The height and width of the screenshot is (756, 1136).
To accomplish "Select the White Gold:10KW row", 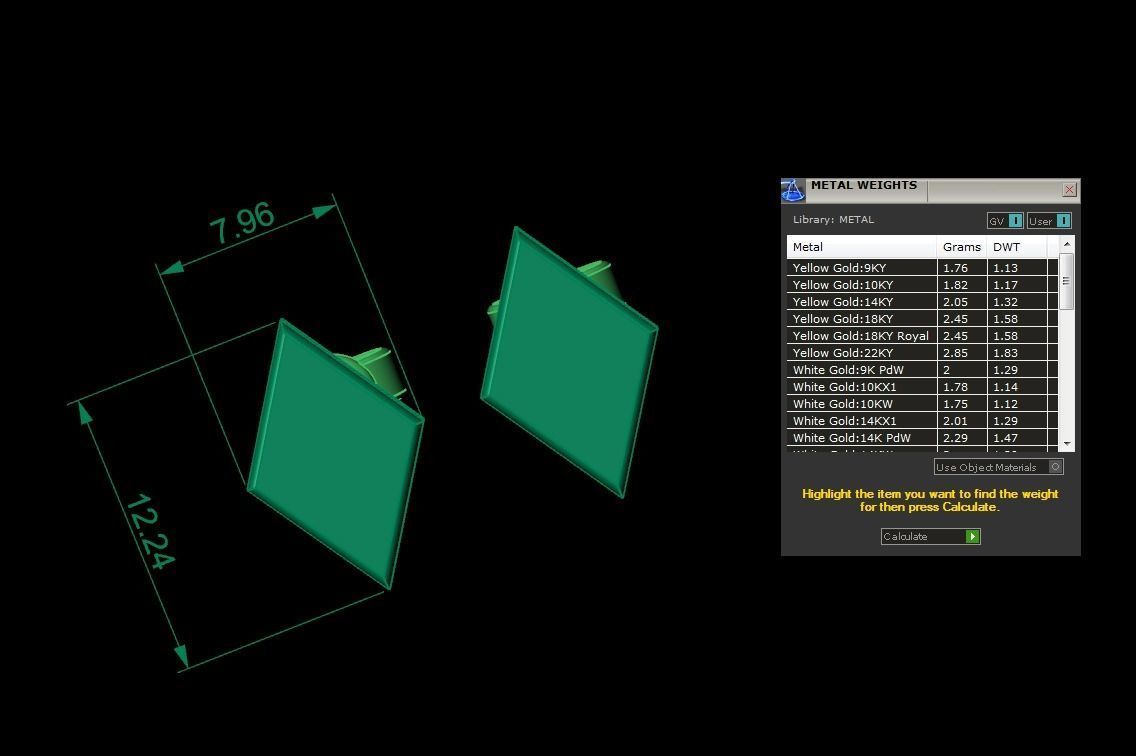I will pyautogui.click(x=922, y=404).
